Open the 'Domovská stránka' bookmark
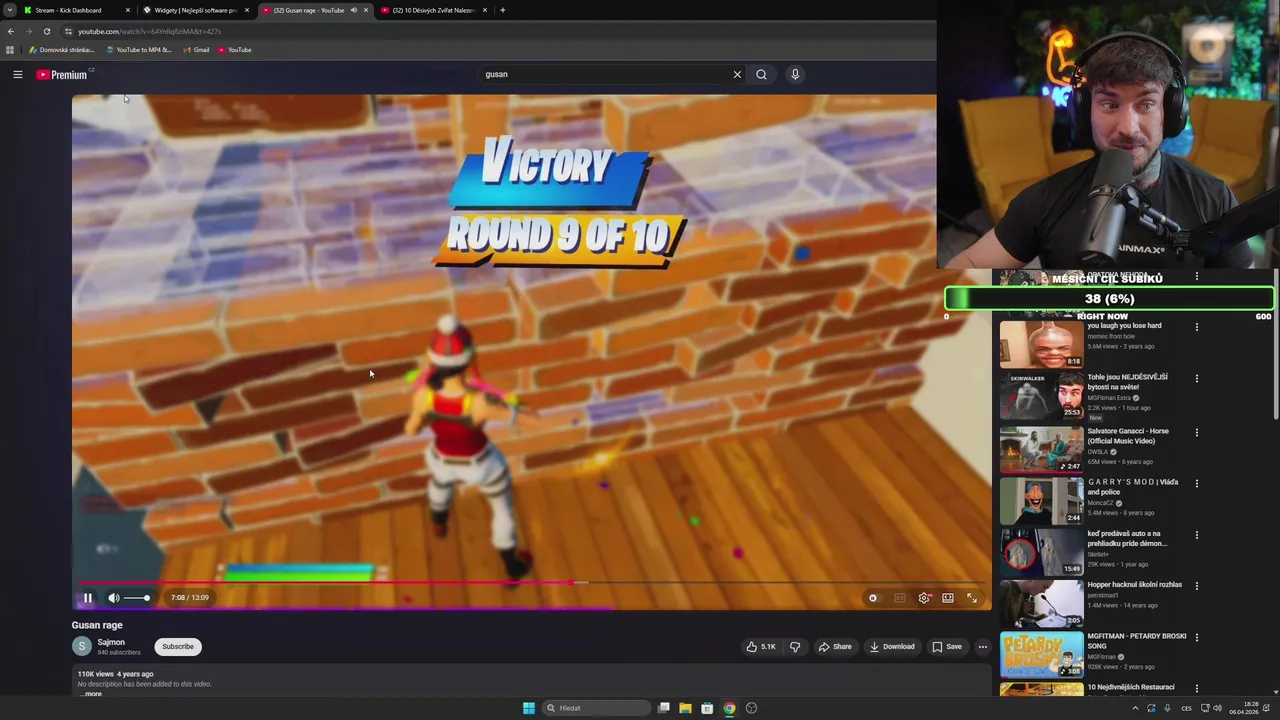The height and width of the screenshot is (720, 1280). click(x=61, y=50)
